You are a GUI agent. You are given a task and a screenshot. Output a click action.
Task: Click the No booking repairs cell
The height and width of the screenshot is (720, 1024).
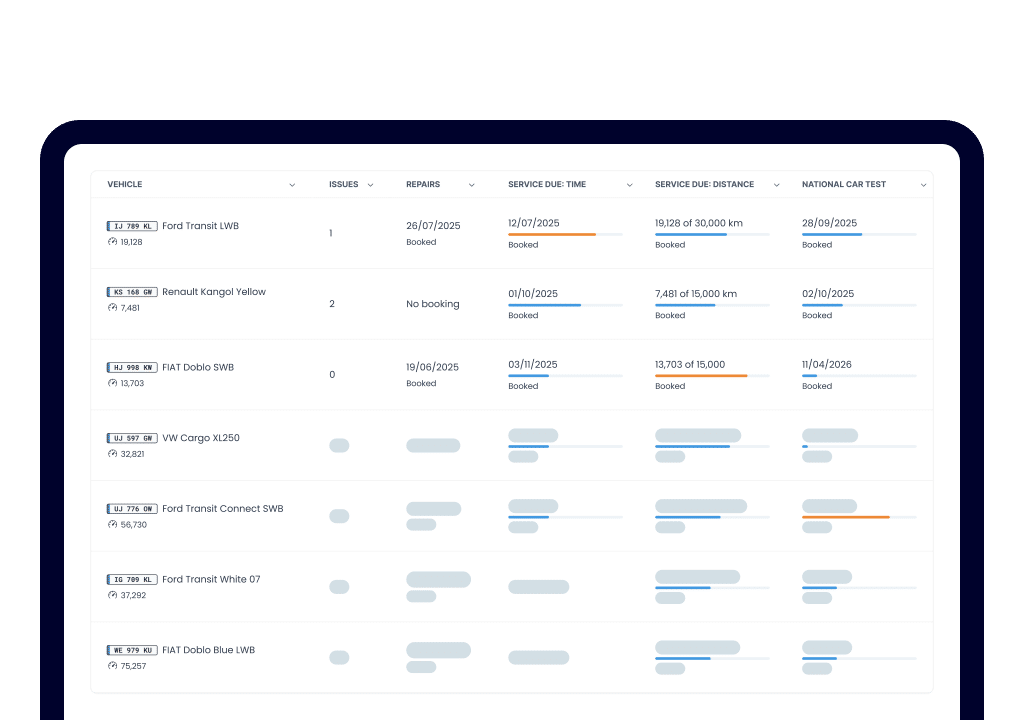pyautogui.click(x=432, y=304)
